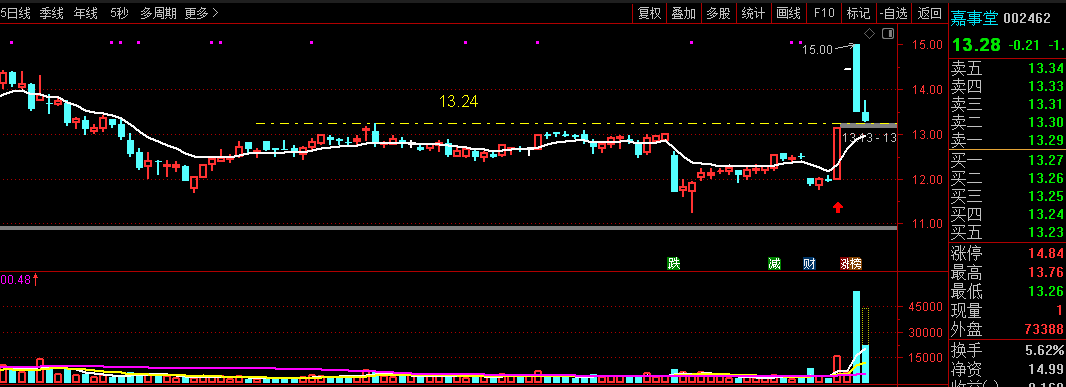
Task: Toggle 复权 price adjustment
Action: [649, 13]
